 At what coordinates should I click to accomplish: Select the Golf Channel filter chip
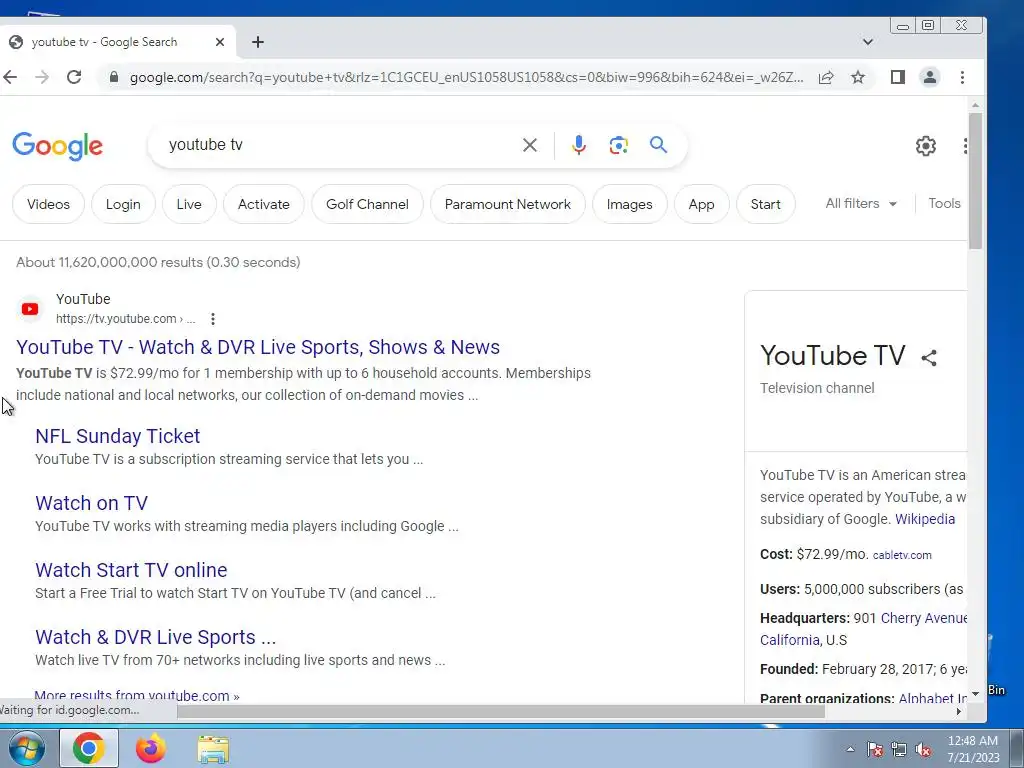367,204
